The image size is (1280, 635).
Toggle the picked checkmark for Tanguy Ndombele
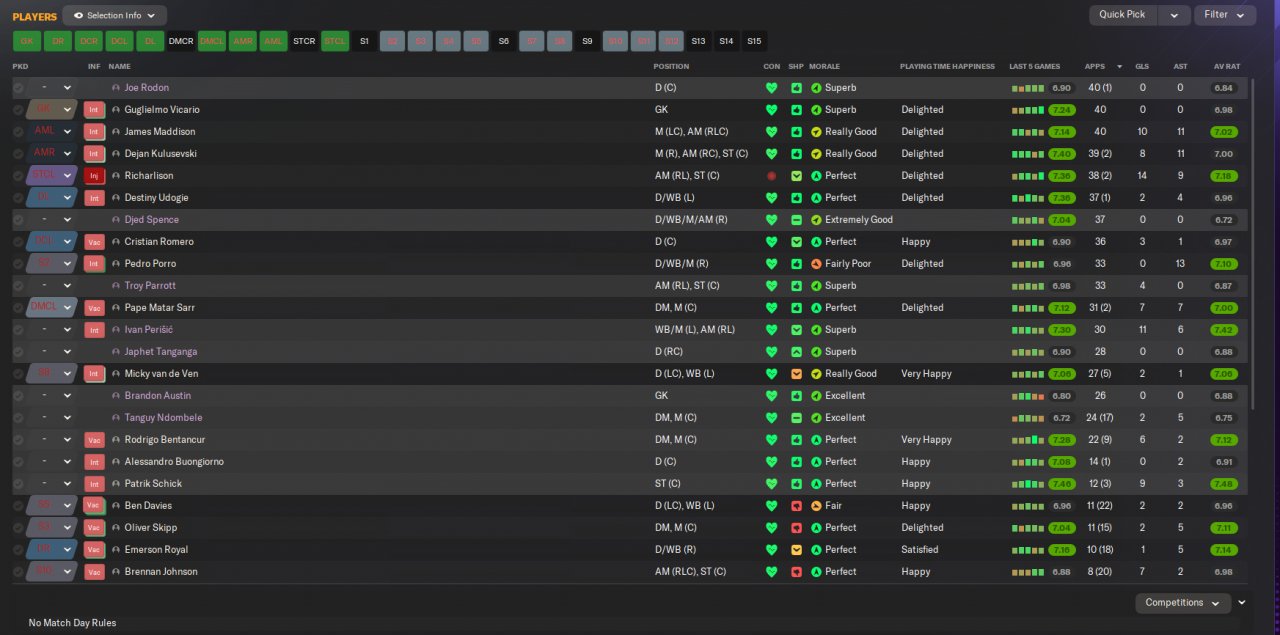[18, 418]
